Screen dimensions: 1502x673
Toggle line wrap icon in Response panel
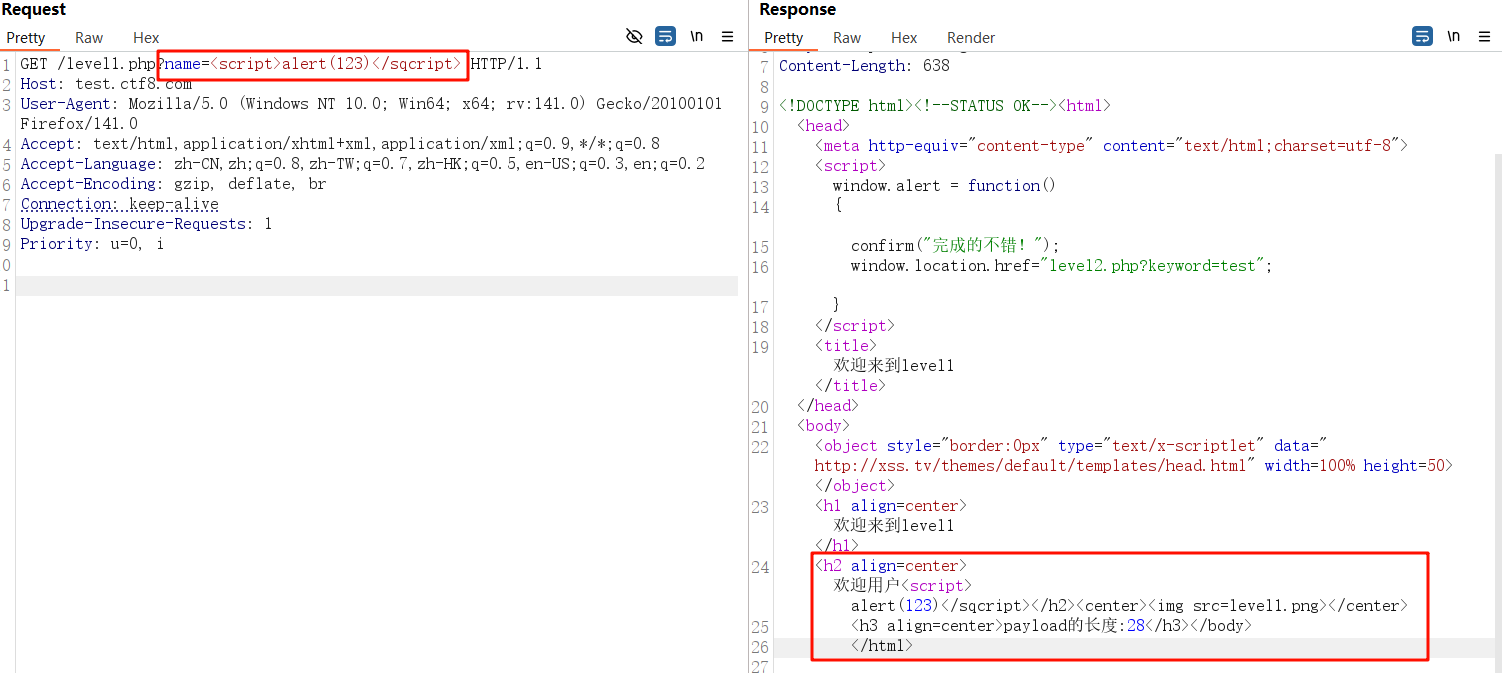[1422, 37]
